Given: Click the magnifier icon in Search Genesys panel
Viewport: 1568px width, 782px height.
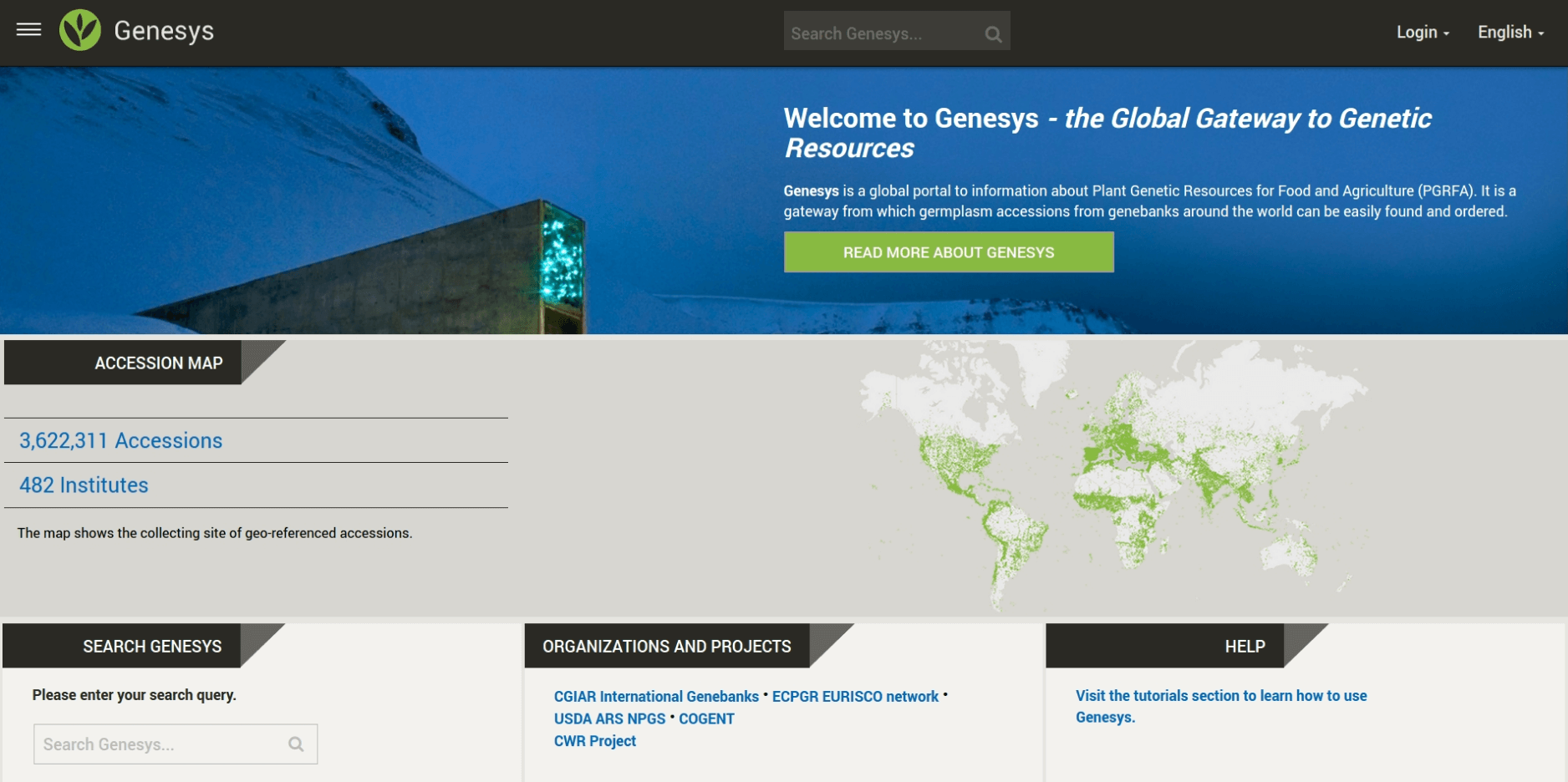Looking at the screenshot, I should point(296,744).
